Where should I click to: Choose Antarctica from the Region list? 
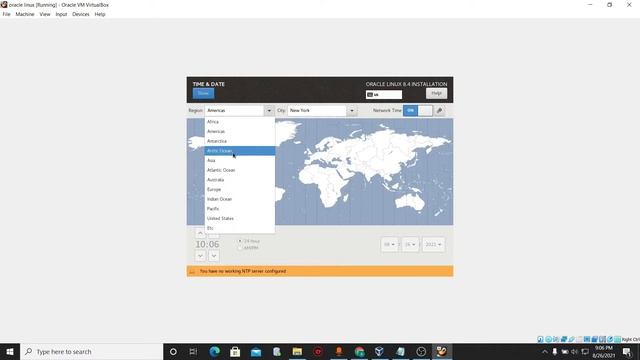click(x=240, y=141)
